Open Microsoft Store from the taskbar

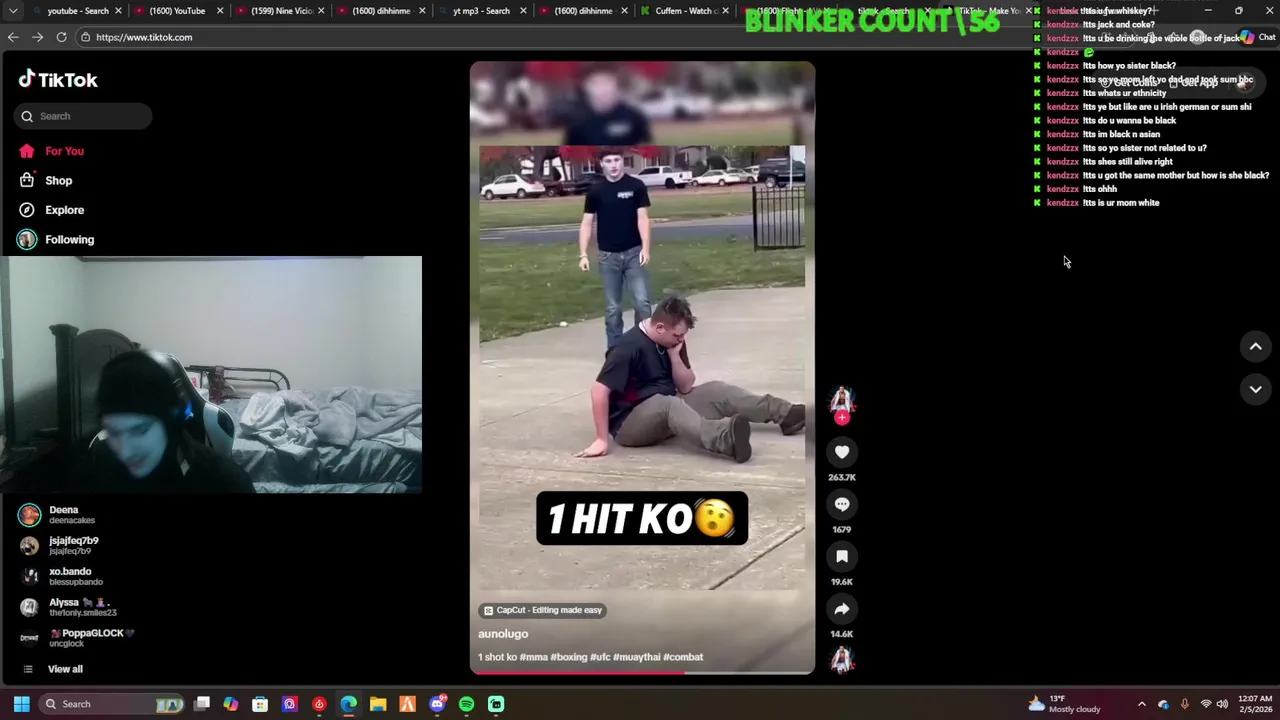pyautogui.click(x=260, y=704)
